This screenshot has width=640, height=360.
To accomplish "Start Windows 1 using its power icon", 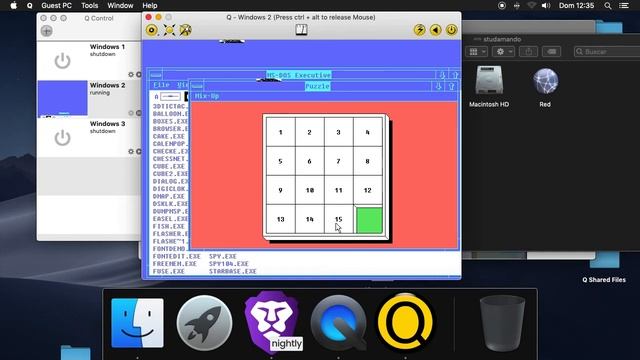I will 62,61.
